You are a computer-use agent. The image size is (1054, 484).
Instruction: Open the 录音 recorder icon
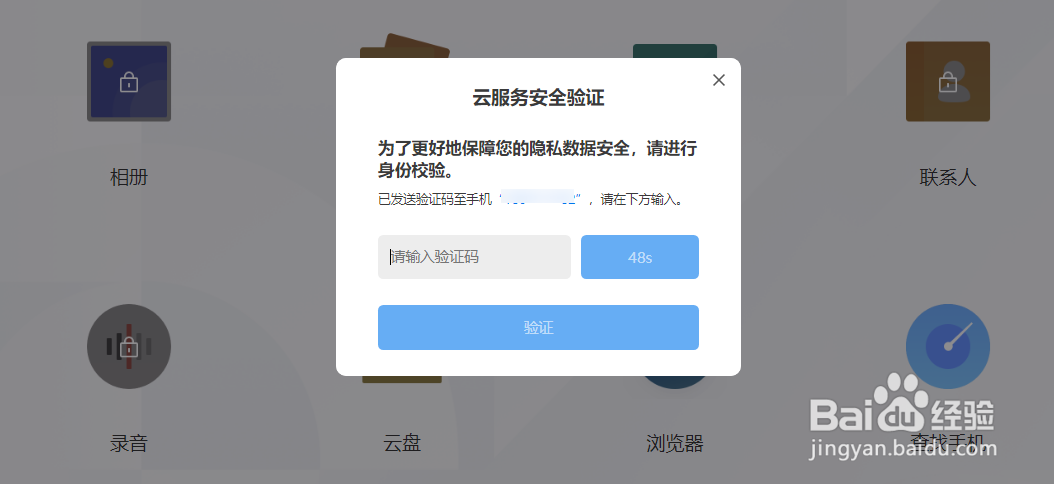click(128, 346)
